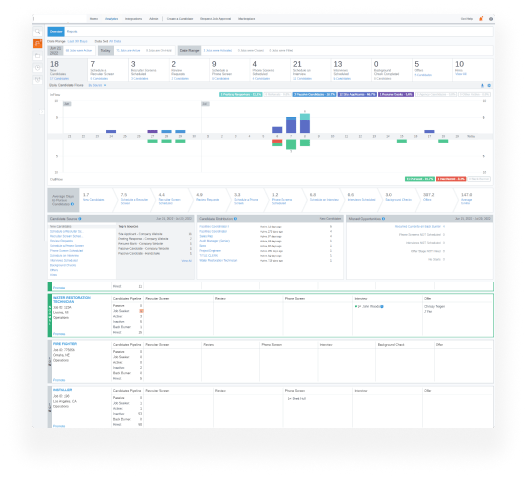Viewport: 527px width, 478px height.
Task: Select the Overview tab
Action: (x=56, y=32)
